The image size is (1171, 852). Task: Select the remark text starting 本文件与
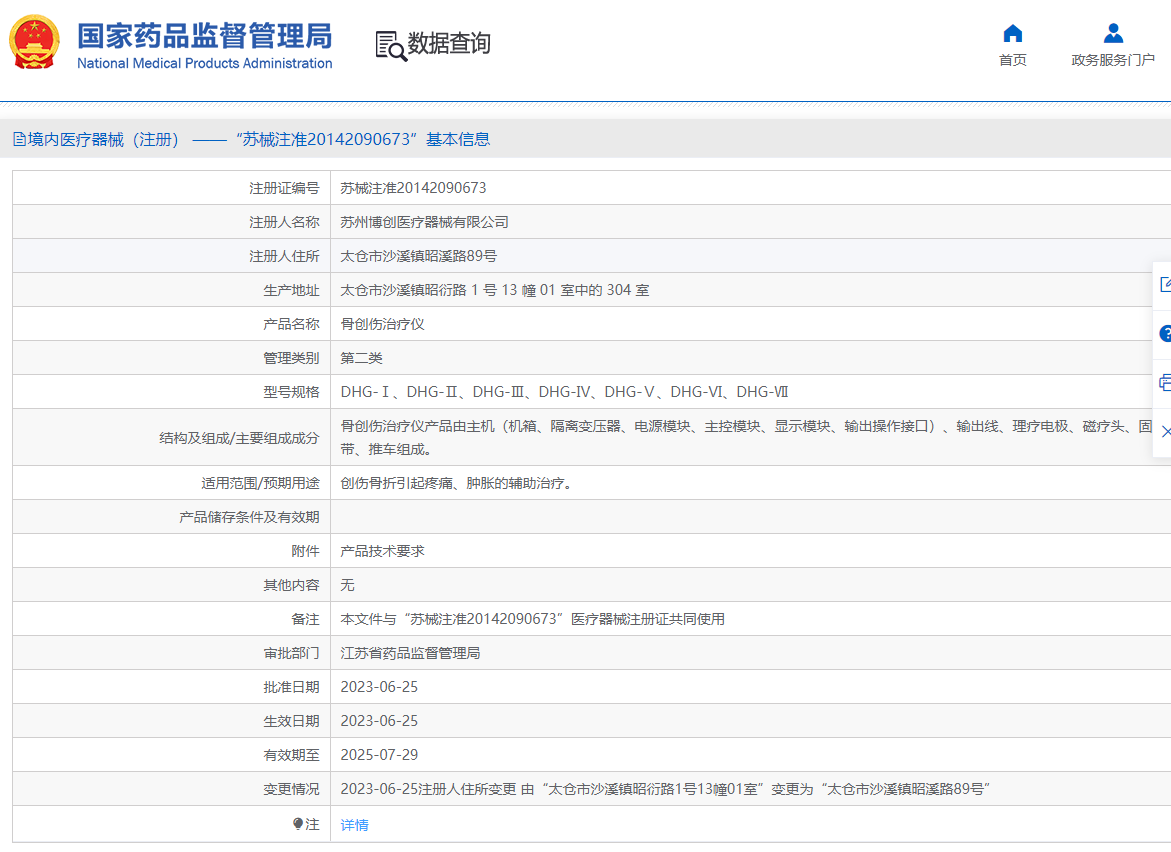[x=532, y=619]
